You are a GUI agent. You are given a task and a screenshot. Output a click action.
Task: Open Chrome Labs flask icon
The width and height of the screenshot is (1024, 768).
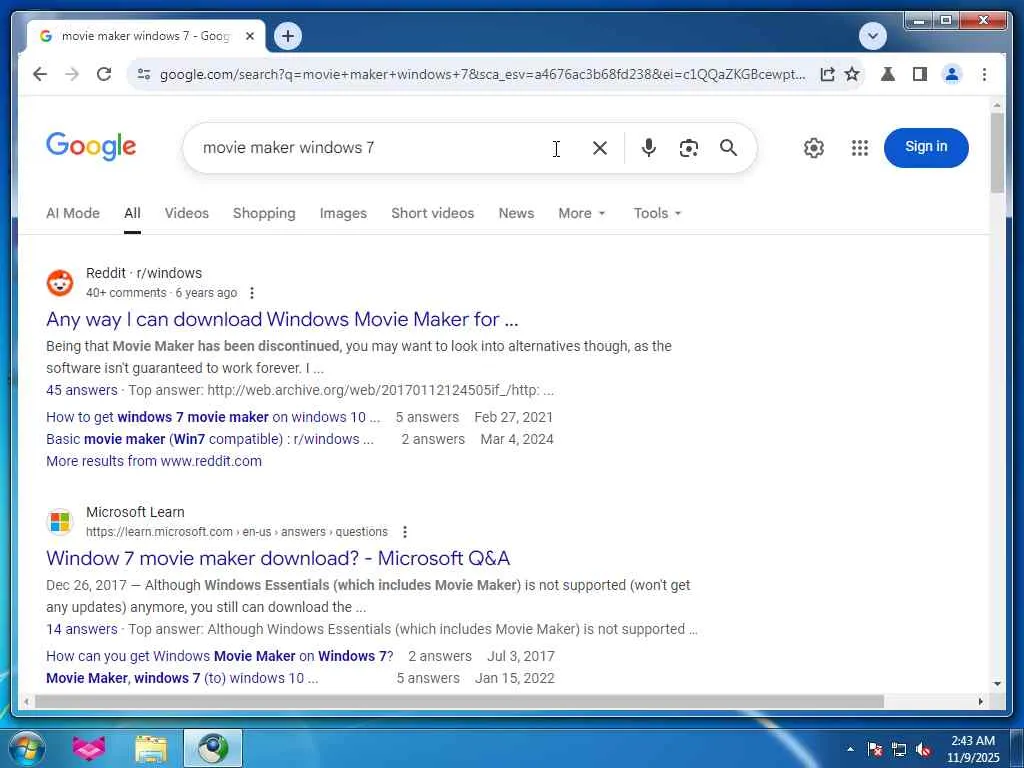coord(888,74)
